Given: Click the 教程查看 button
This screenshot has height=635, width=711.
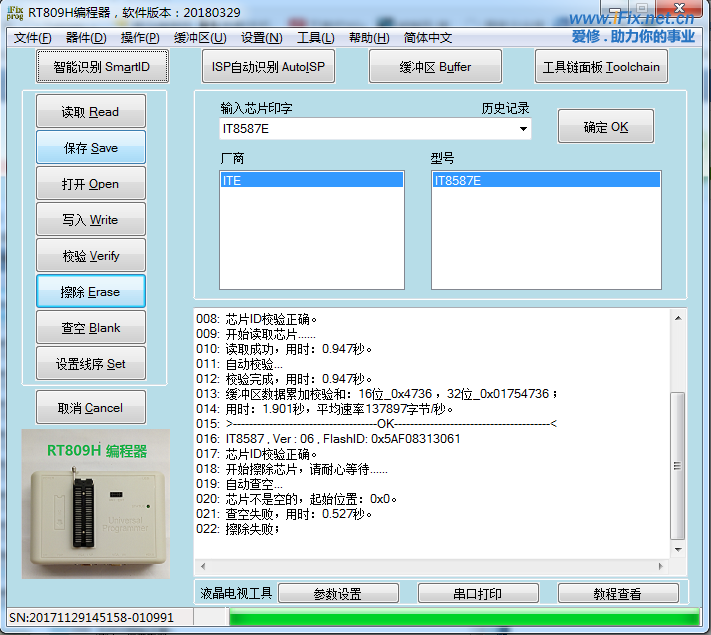Looking at the screenshot, I should pyautogui.click(x=618, y=593).
